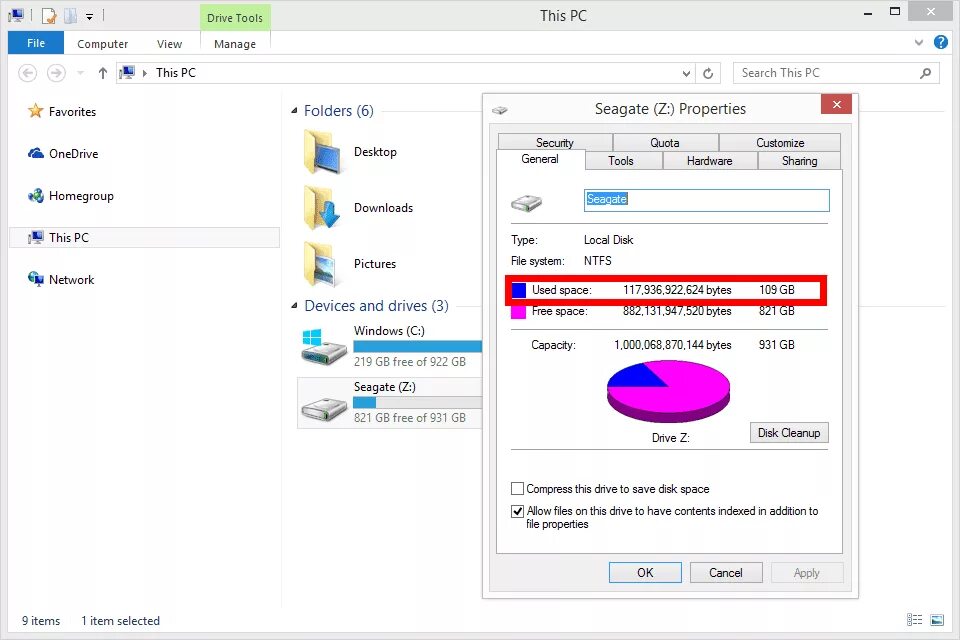
Task: Click OK in Seagate Properties
Action: (645, 573)
